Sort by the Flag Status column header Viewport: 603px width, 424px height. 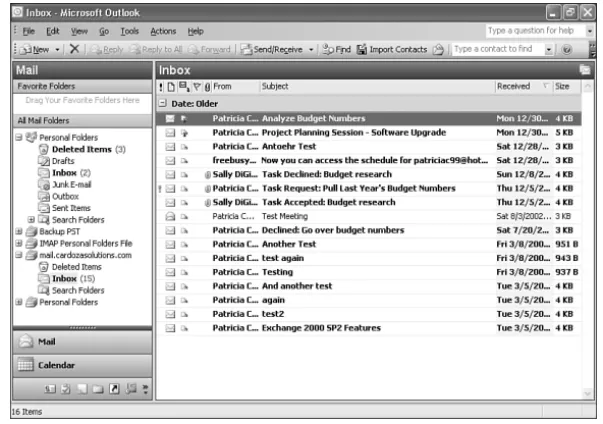pos(197,87)
